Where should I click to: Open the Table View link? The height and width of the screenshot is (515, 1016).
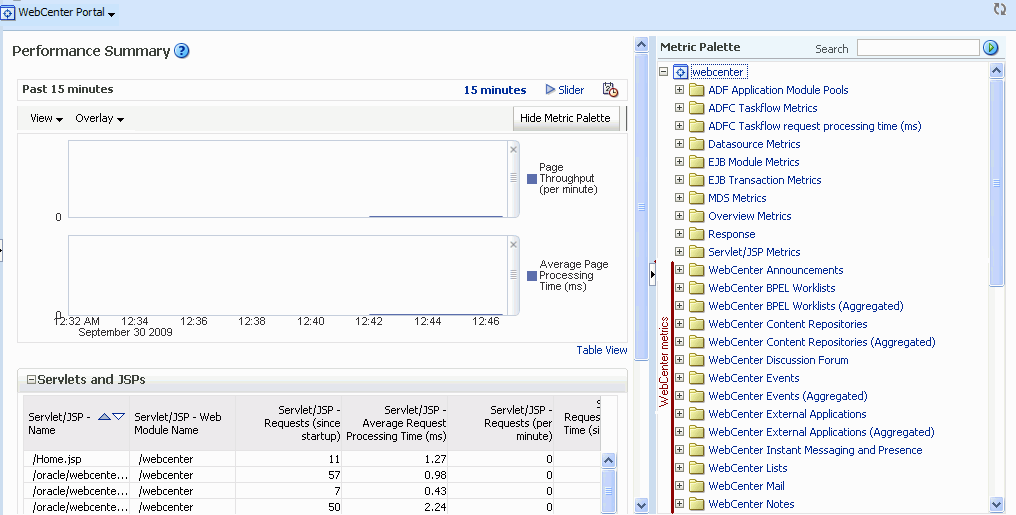pos(602,350)
